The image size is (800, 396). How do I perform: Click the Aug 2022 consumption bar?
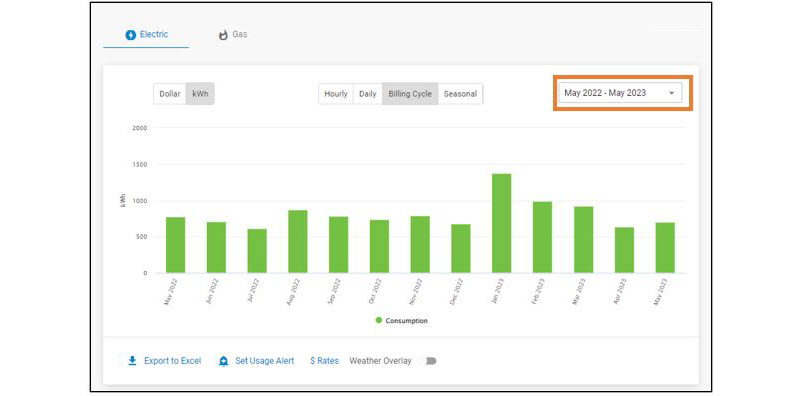tap(297, 242)
